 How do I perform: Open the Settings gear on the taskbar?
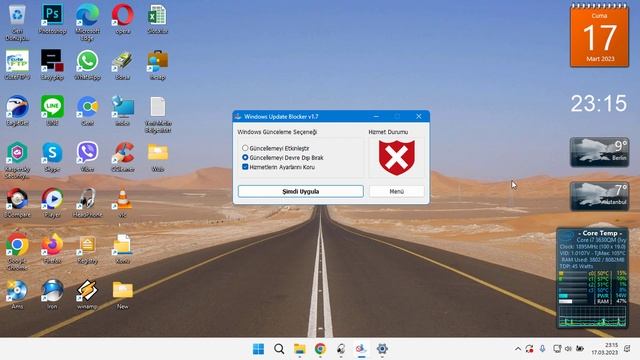click(x=382, y=349)
